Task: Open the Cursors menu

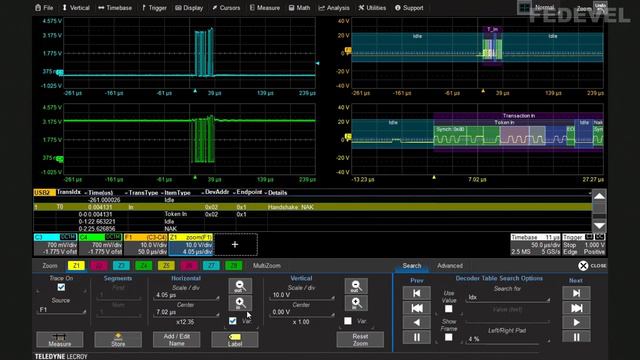Action: pos(226,7)
